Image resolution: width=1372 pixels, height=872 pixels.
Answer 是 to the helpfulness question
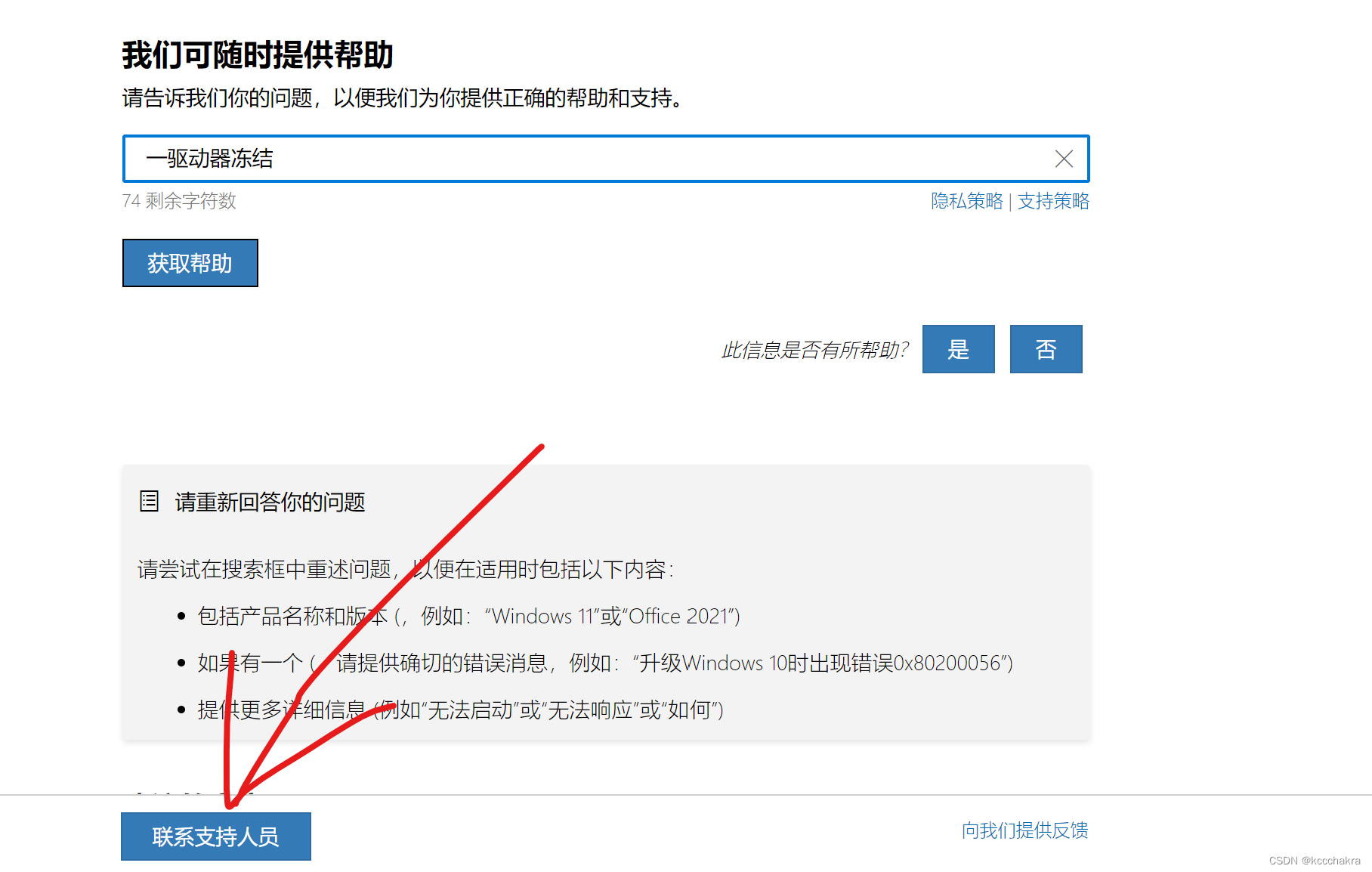point(959,349)
